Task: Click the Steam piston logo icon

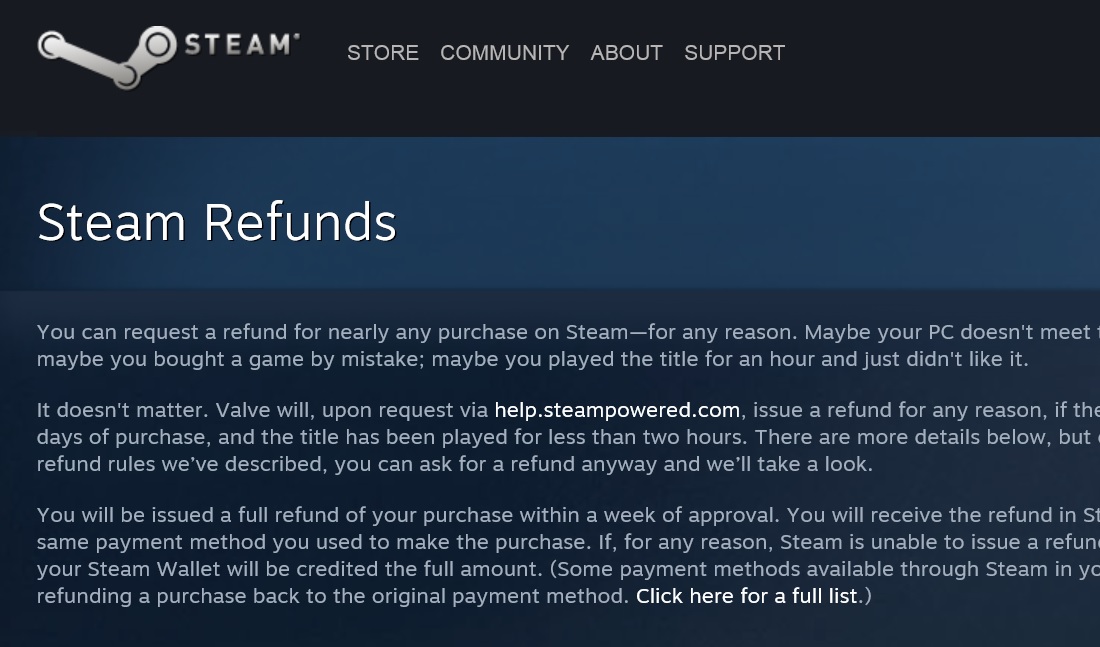Action: pos(106,58)
